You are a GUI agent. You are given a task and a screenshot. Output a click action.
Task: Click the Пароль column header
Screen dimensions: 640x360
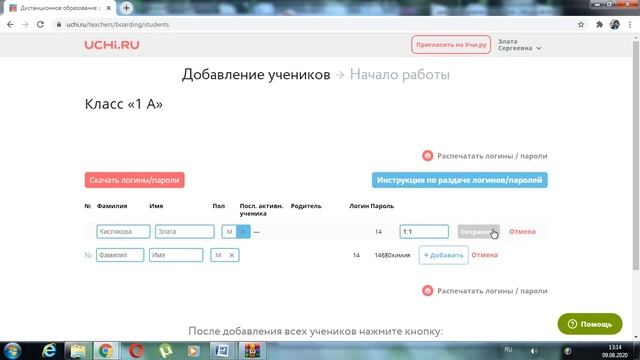[x=382, y=206]
